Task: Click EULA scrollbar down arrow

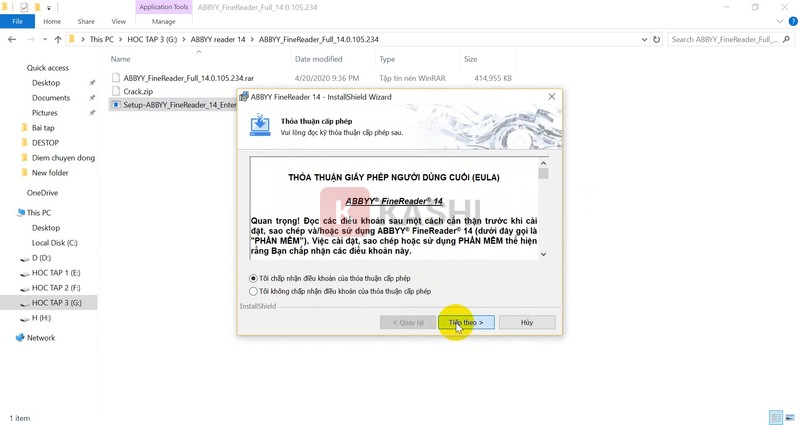Action: [x=544, y=254]
